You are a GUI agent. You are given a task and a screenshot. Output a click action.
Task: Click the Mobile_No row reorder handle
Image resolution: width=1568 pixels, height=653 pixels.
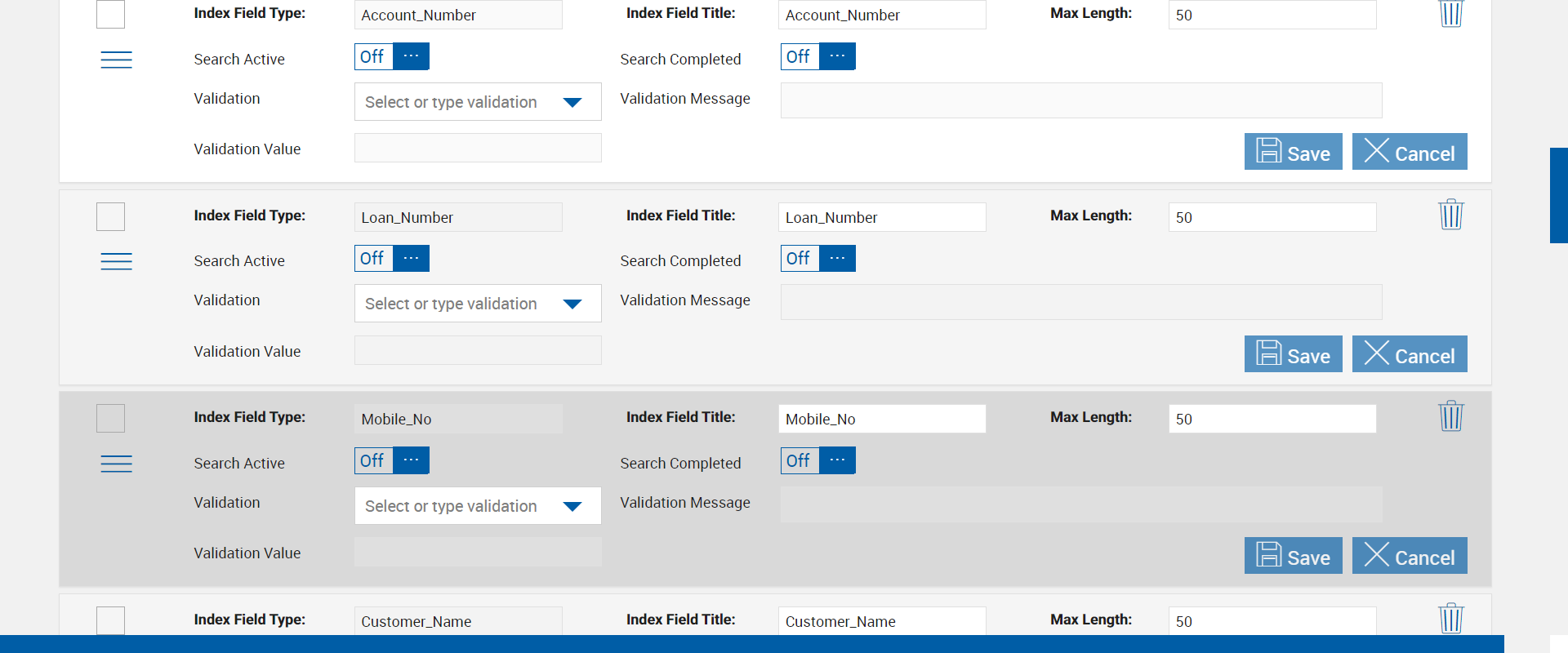(x=116, y=464)
